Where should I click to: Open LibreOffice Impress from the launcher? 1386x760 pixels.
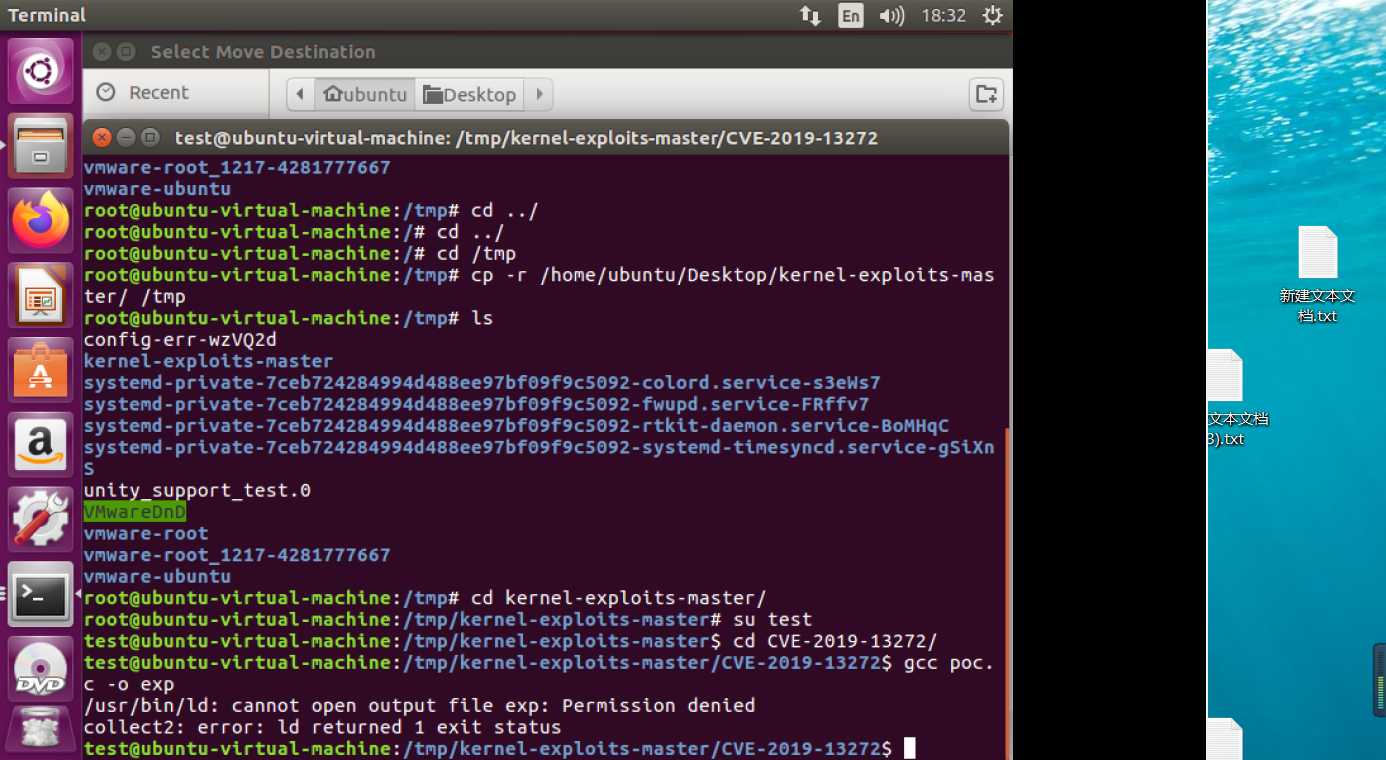tap(41, 296)
